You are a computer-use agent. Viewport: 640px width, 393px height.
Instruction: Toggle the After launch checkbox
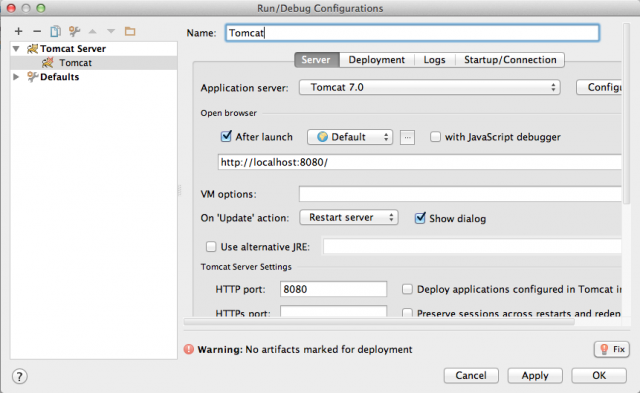(226, 136)
